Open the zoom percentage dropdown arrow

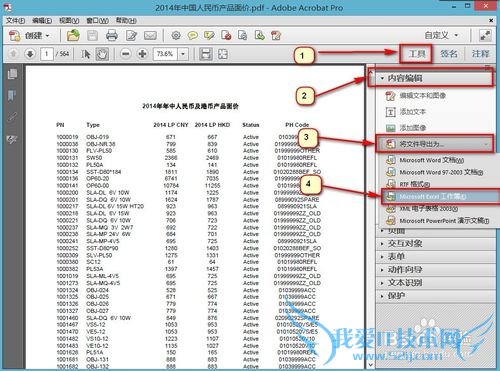183,54
